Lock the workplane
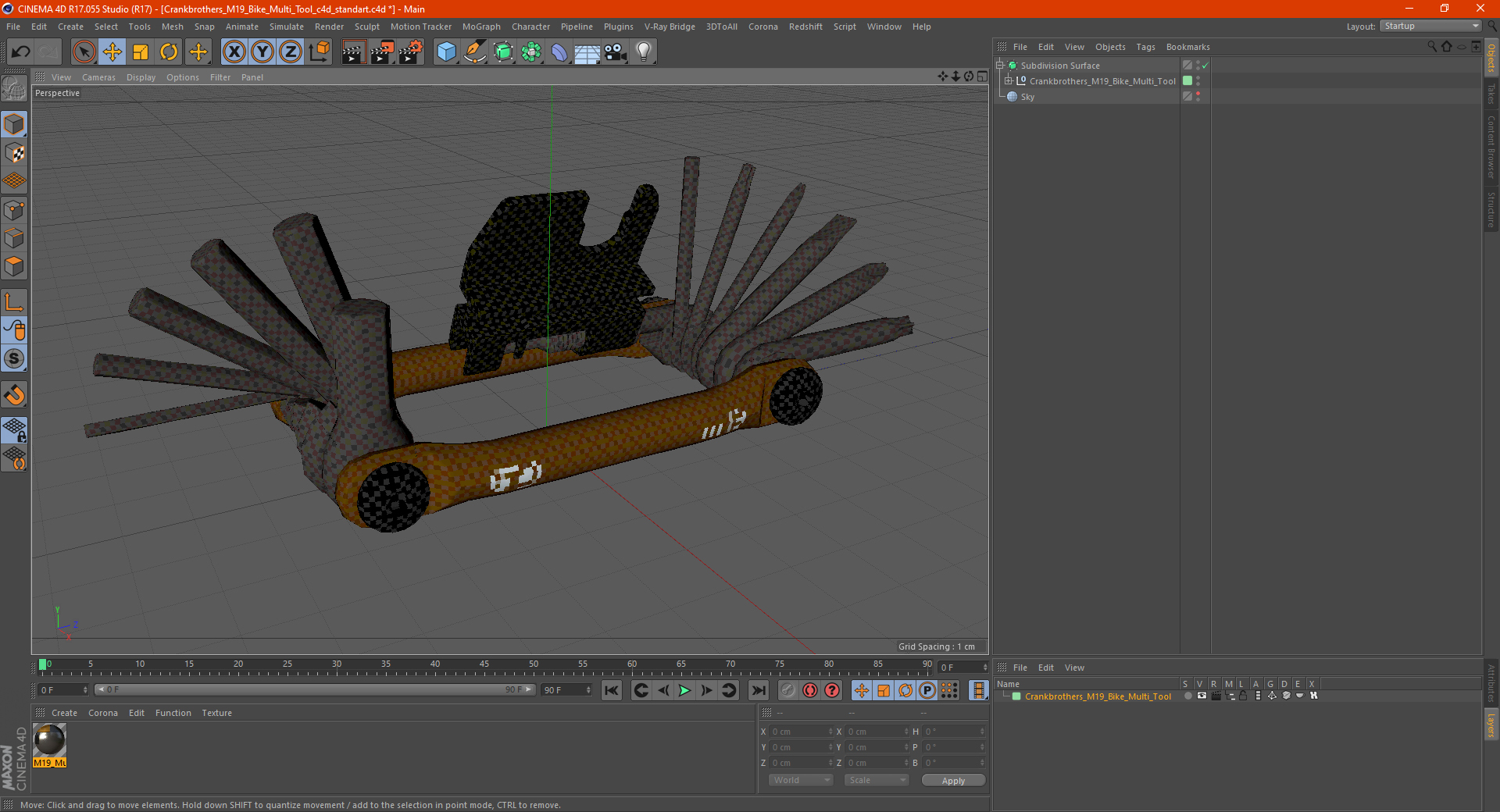1500x812 pixels. [14, 429]
